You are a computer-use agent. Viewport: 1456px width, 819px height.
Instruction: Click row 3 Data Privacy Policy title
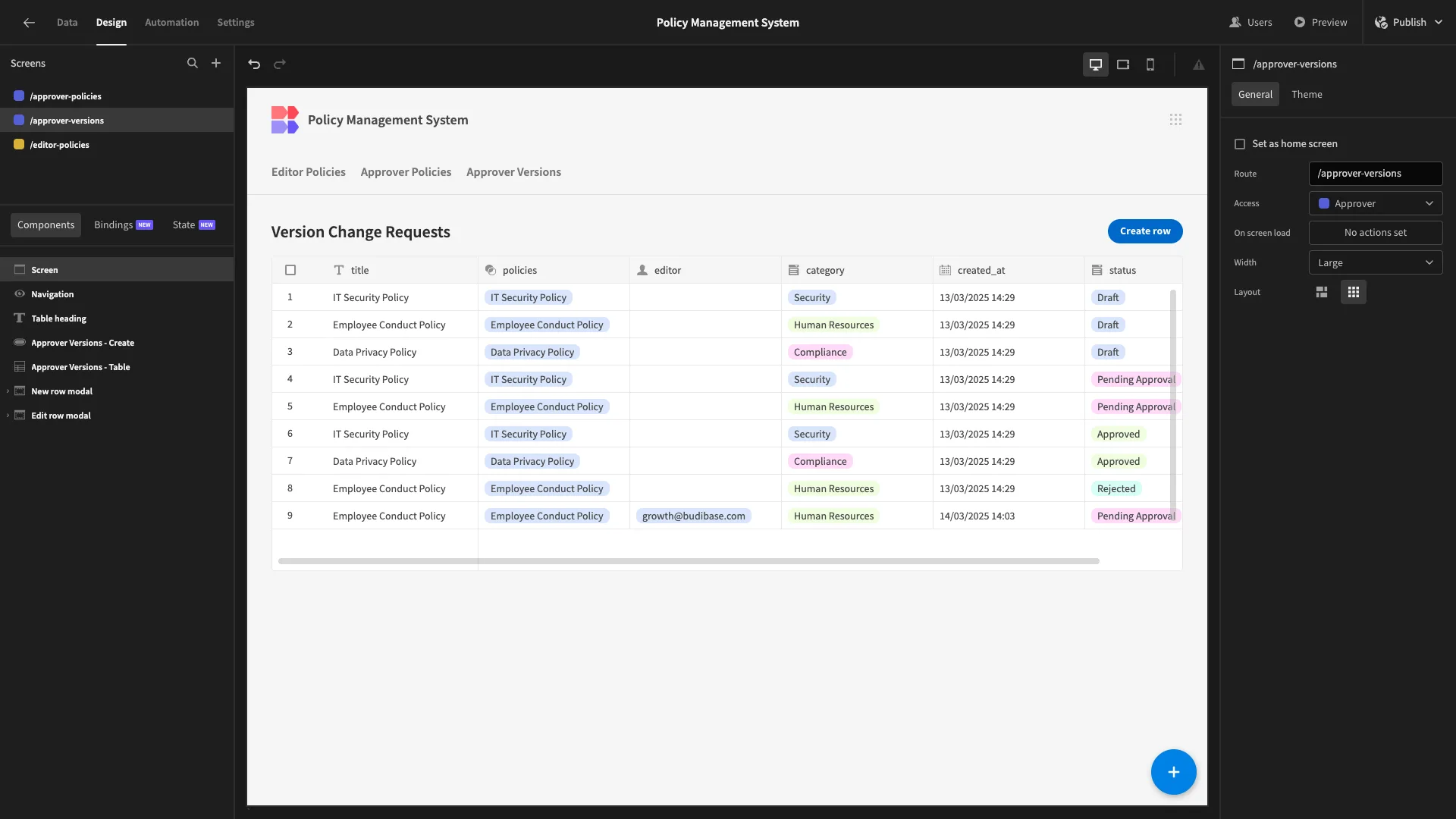[x=375, y=353]
